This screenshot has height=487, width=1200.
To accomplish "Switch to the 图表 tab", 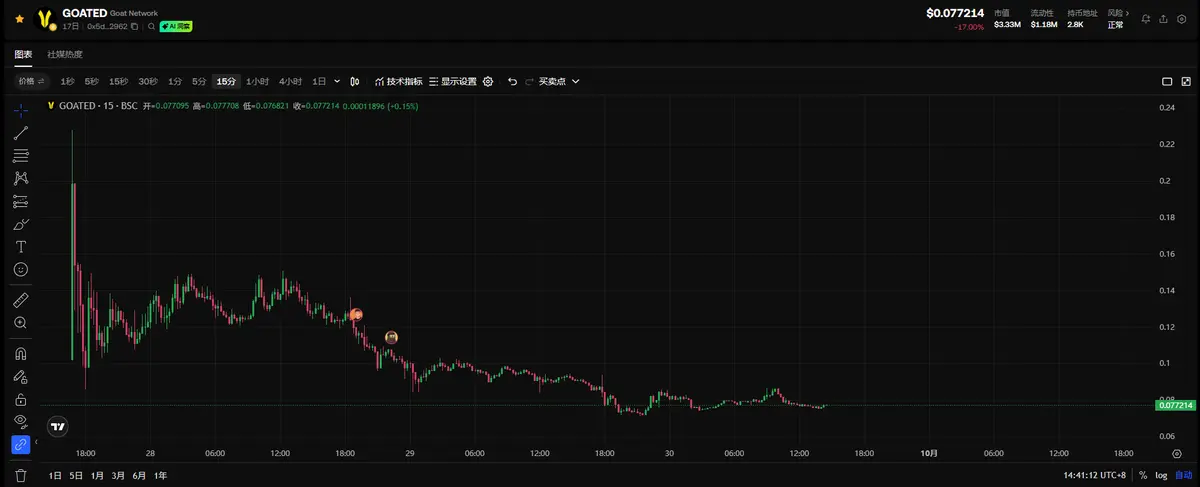I will point(23,54).
